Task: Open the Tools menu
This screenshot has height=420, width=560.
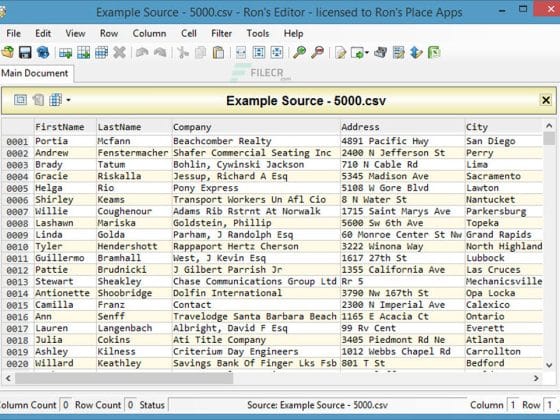Action: (x=258, y=33)
